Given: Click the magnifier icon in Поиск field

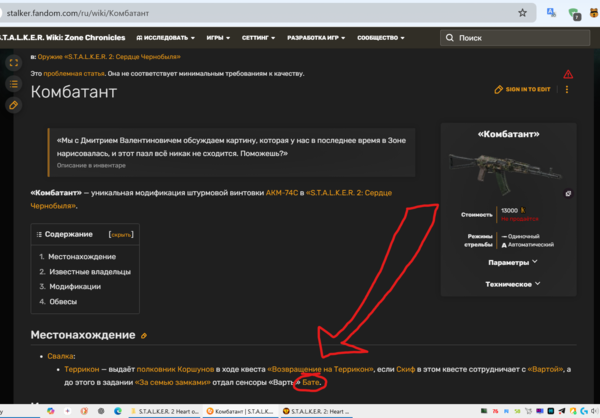Looking at the screenshot, I should [x=450, y=38].
